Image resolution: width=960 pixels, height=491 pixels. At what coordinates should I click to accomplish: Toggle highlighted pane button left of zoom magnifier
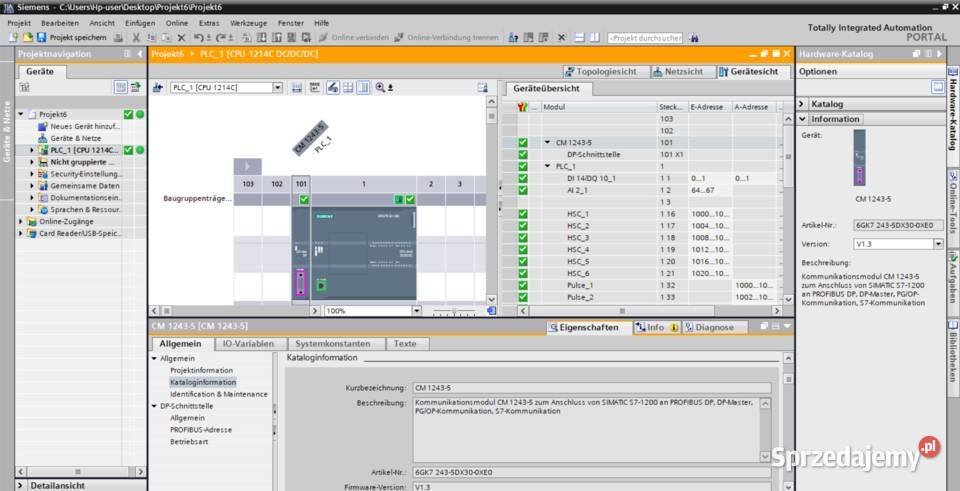coord(364,88)
